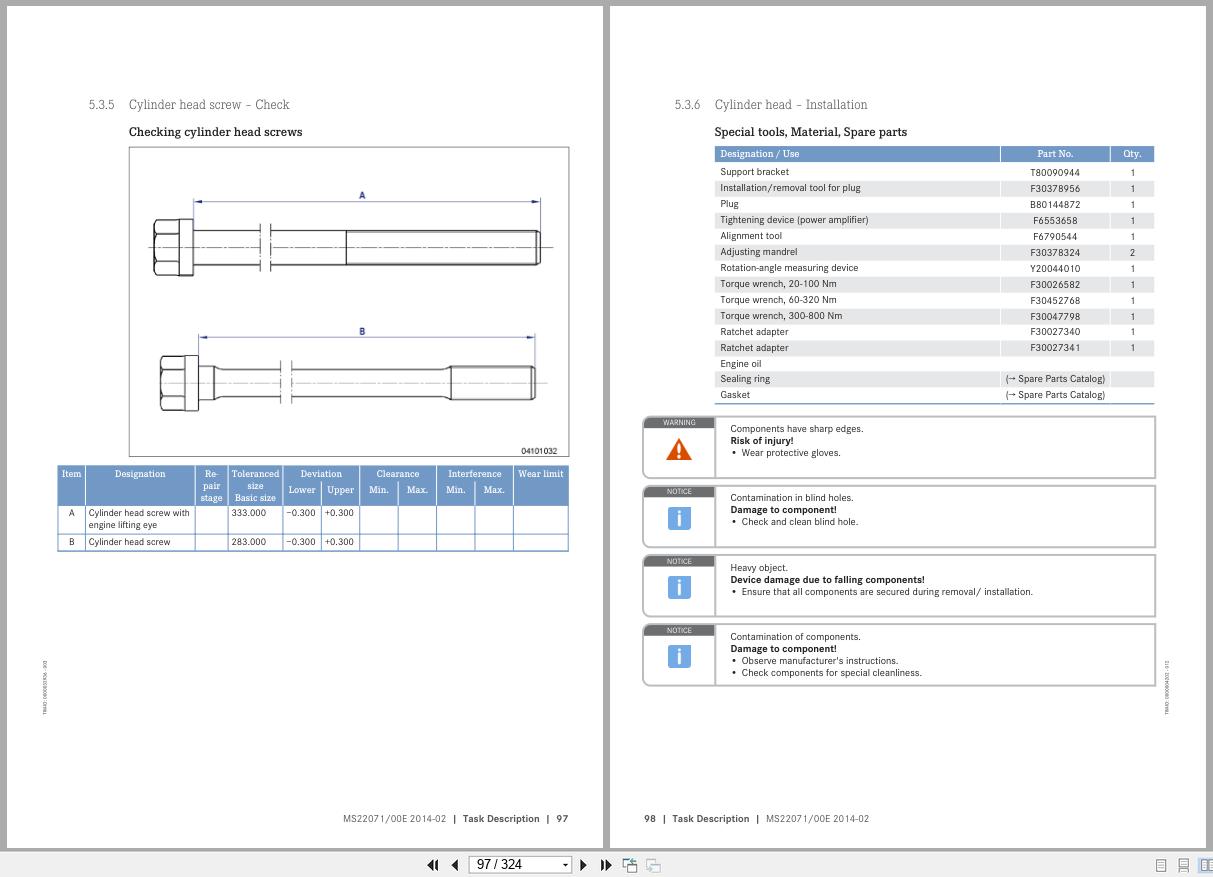The width and height of the screenshot is (1213, 877).
Task: Go to the next page
Action: point(584,865)
